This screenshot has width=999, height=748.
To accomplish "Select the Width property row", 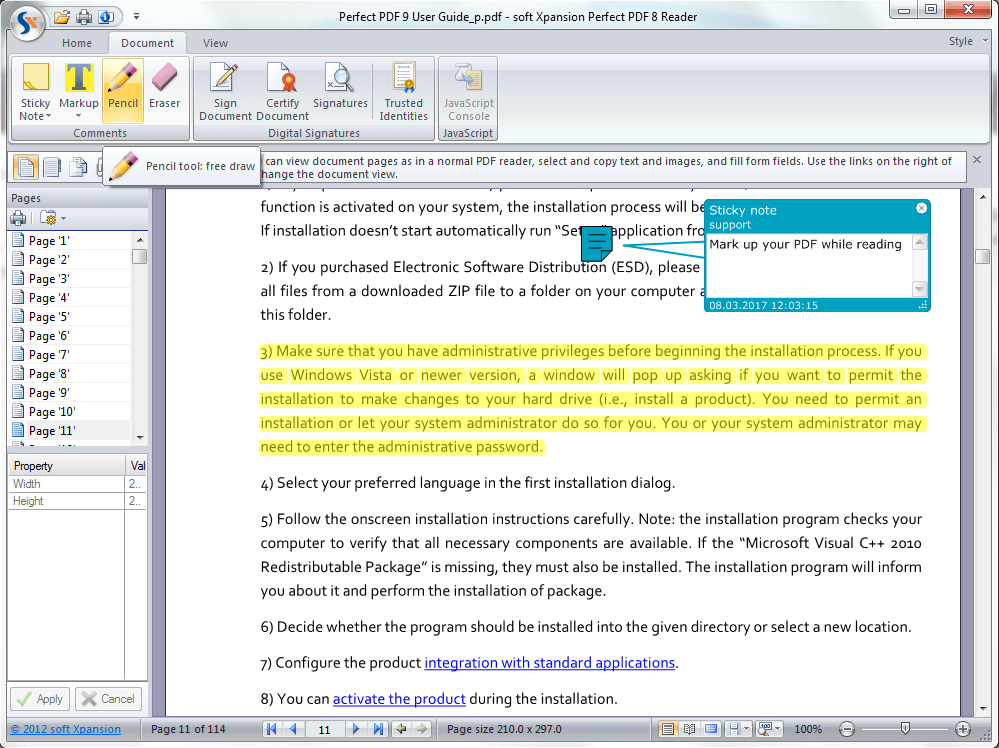I will coord(77,484).
